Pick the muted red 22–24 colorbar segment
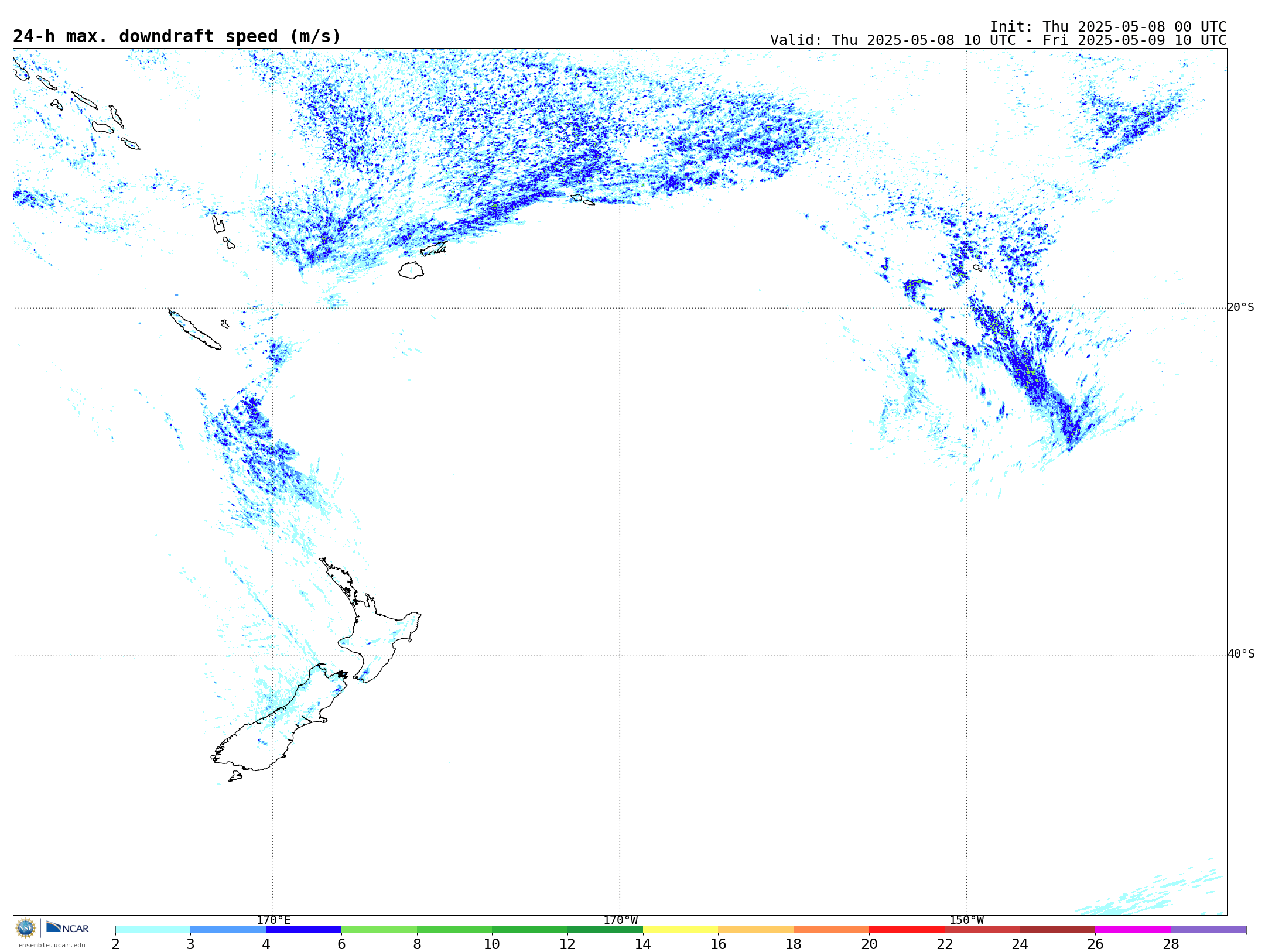The height and width of the screenshot is (952, 1265). coord(982,930)
